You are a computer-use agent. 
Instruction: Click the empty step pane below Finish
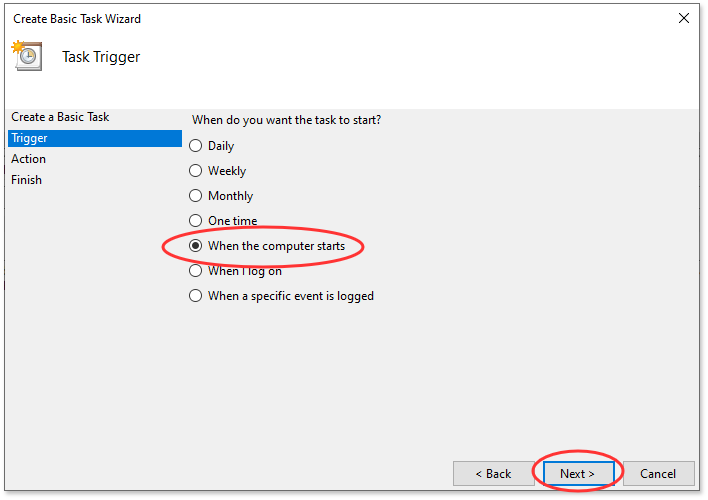point(95,320)
